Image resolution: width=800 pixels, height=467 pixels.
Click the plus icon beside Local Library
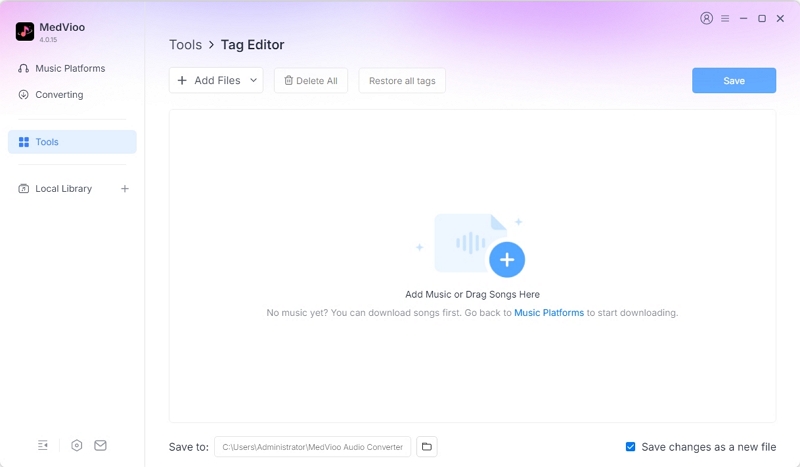tap(124, 189)
